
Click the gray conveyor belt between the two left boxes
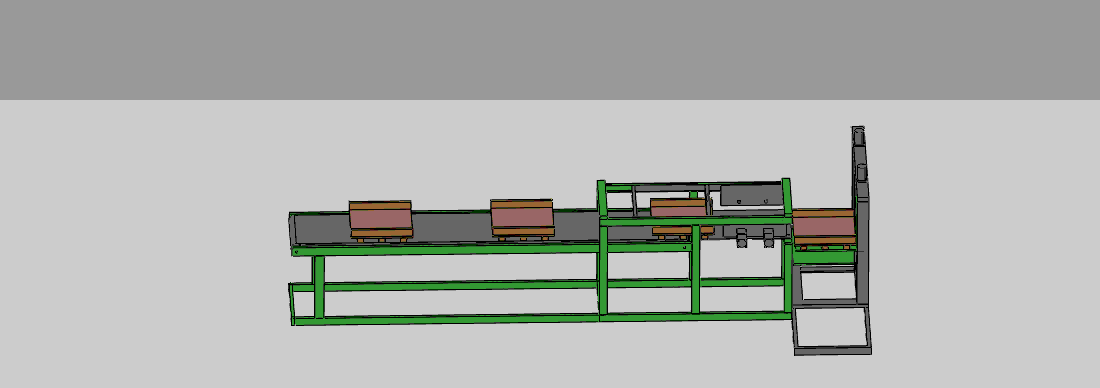coord(451,227)
